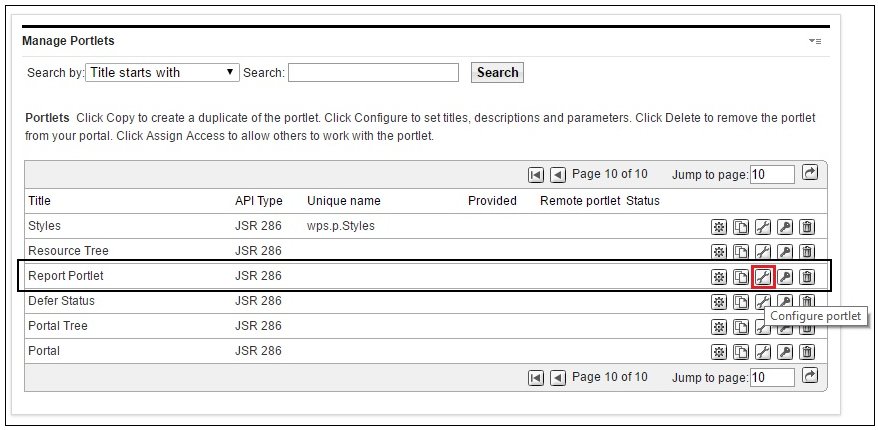Open Assign Access key icon for Portal
878x430 pixels.
[x=785, y=352]
